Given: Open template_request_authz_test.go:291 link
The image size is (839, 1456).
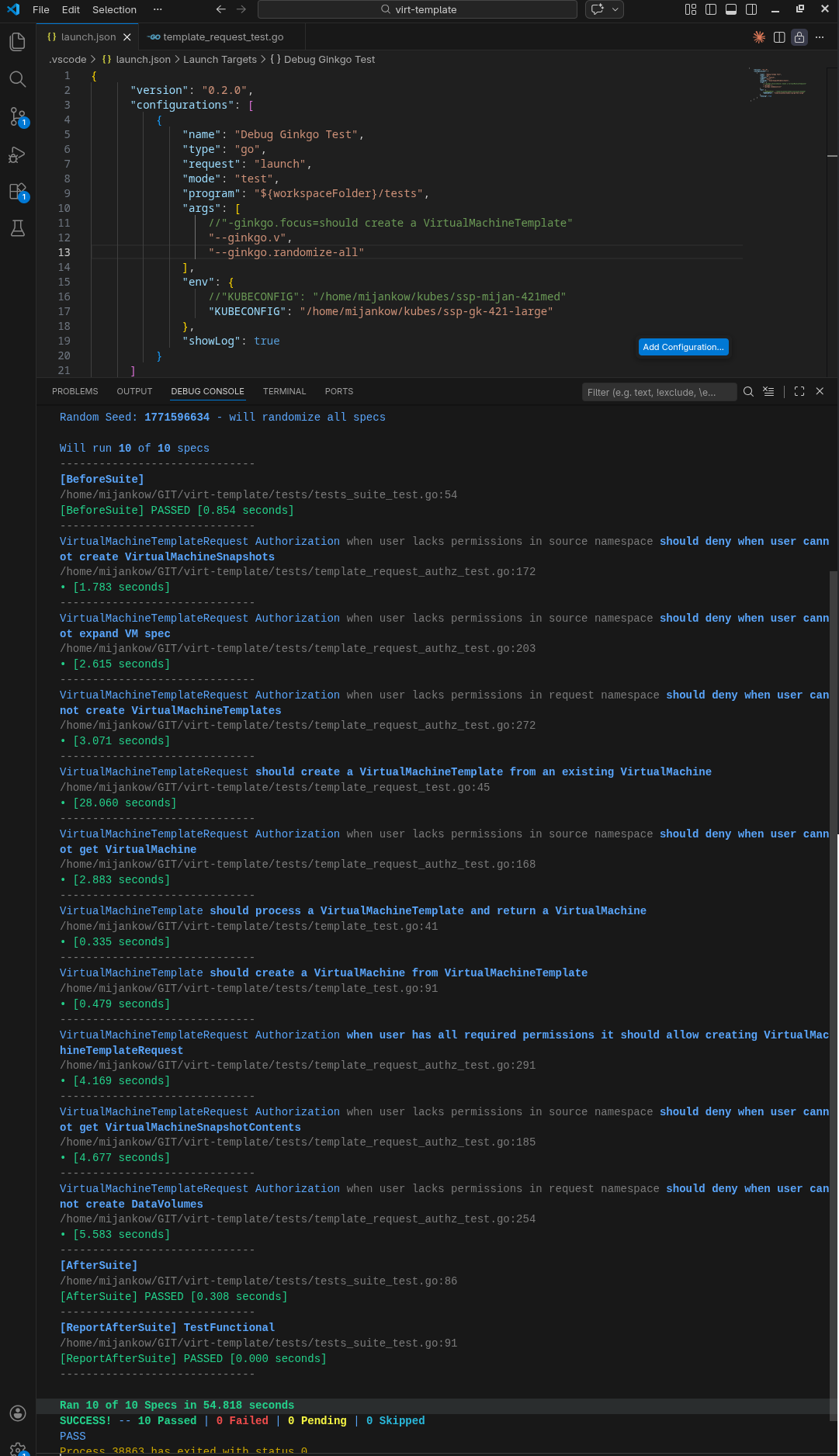Looking at the screenshot, I should [x=297, y=1065].
